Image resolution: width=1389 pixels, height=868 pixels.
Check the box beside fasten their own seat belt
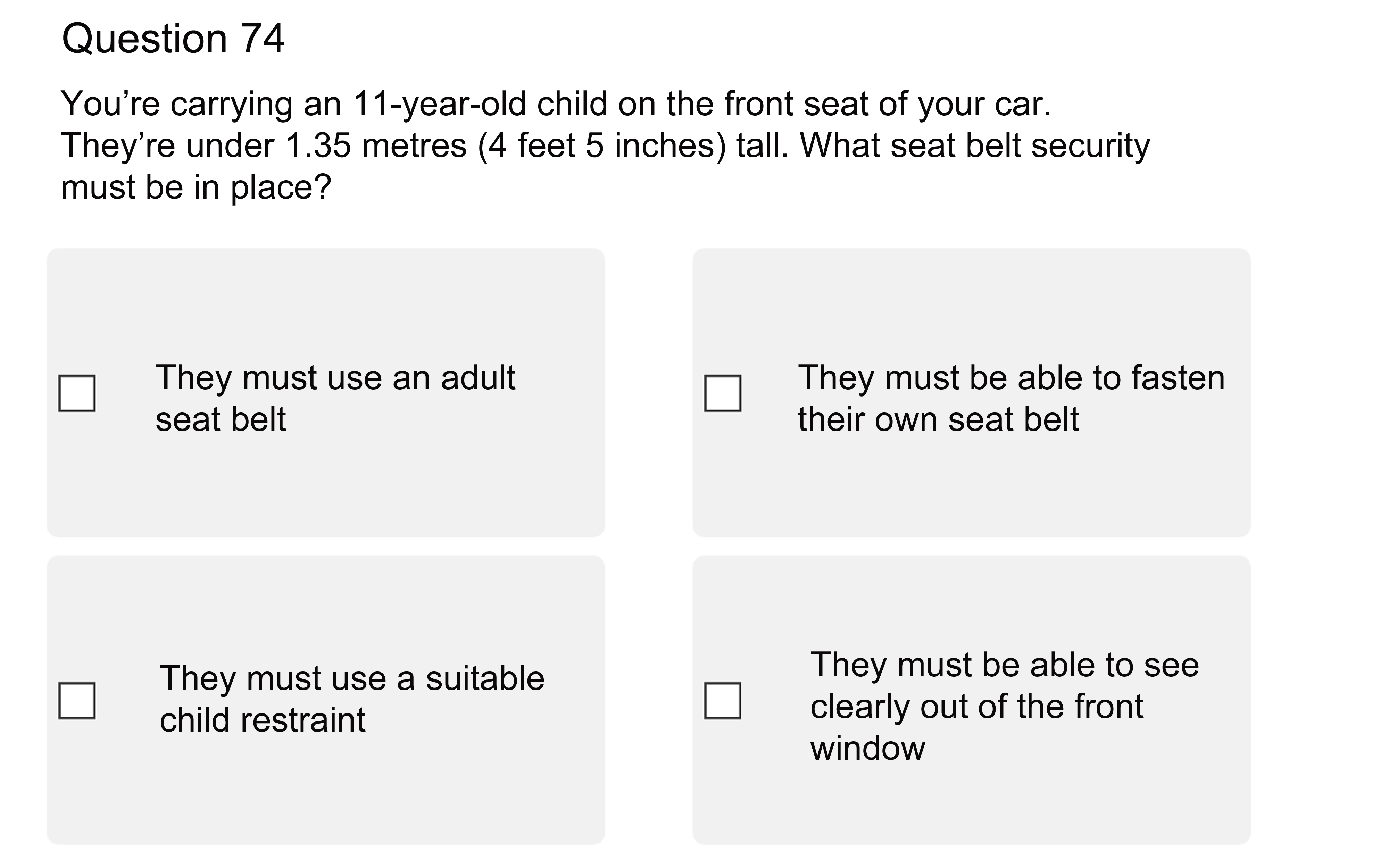[x=723, y=393]
